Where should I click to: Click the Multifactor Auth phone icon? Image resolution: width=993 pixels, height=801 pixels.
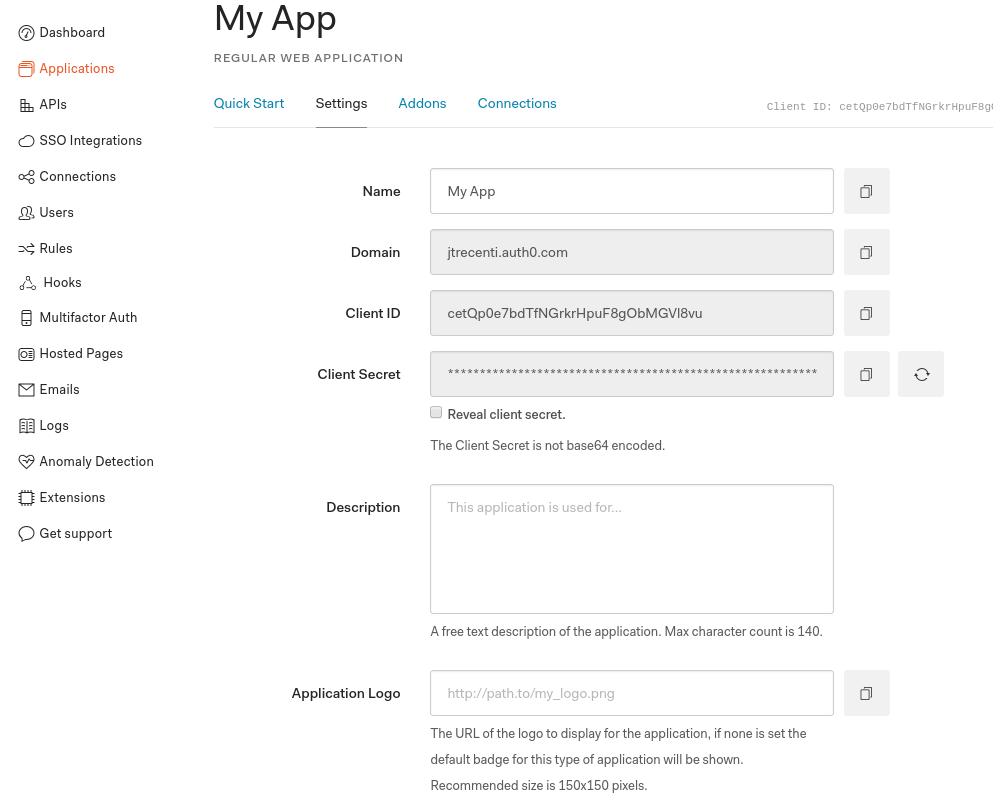pyautogui.click(x=27, y=318)
